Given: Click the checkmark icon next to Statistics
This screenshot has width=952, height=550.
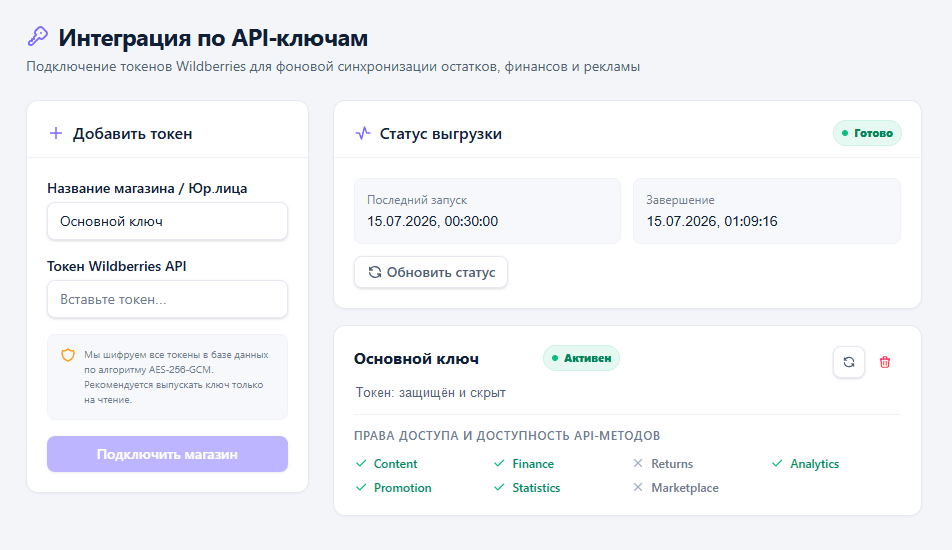Looking at the screenshot, I should [499, 487].
